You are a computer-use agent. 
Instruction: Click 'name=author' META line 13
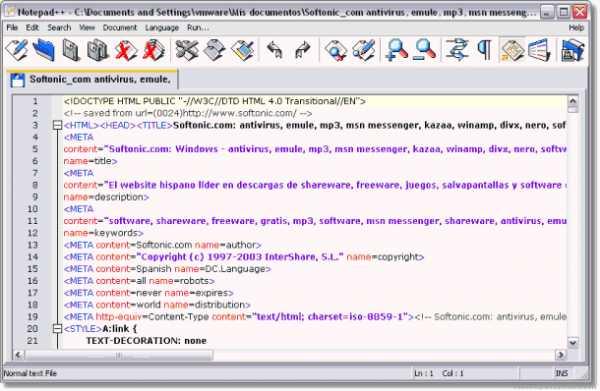pyautogui.click(x=162, y=245)
